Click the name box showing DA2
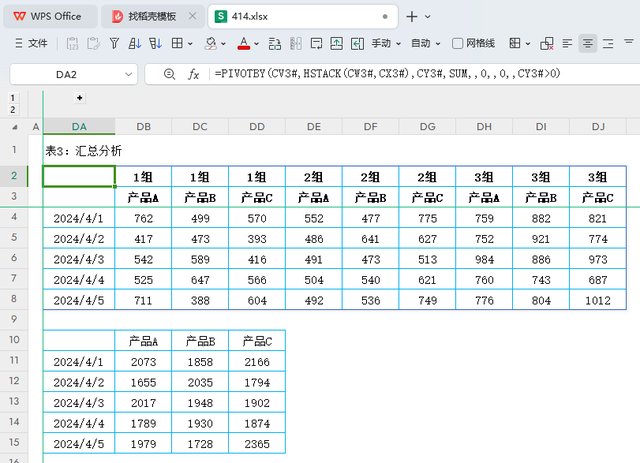Image resolution: width=640 pixels, height=463 pixels. 66,74
